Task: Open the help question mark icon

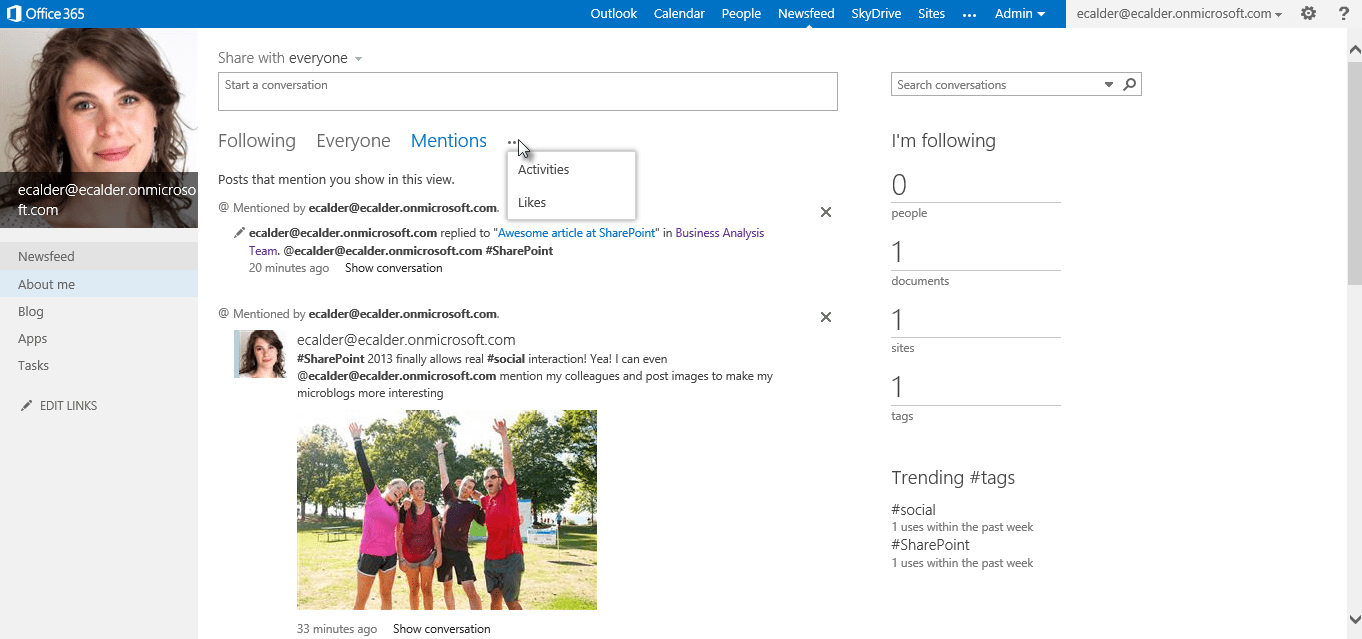Action: coord(1343,14)
